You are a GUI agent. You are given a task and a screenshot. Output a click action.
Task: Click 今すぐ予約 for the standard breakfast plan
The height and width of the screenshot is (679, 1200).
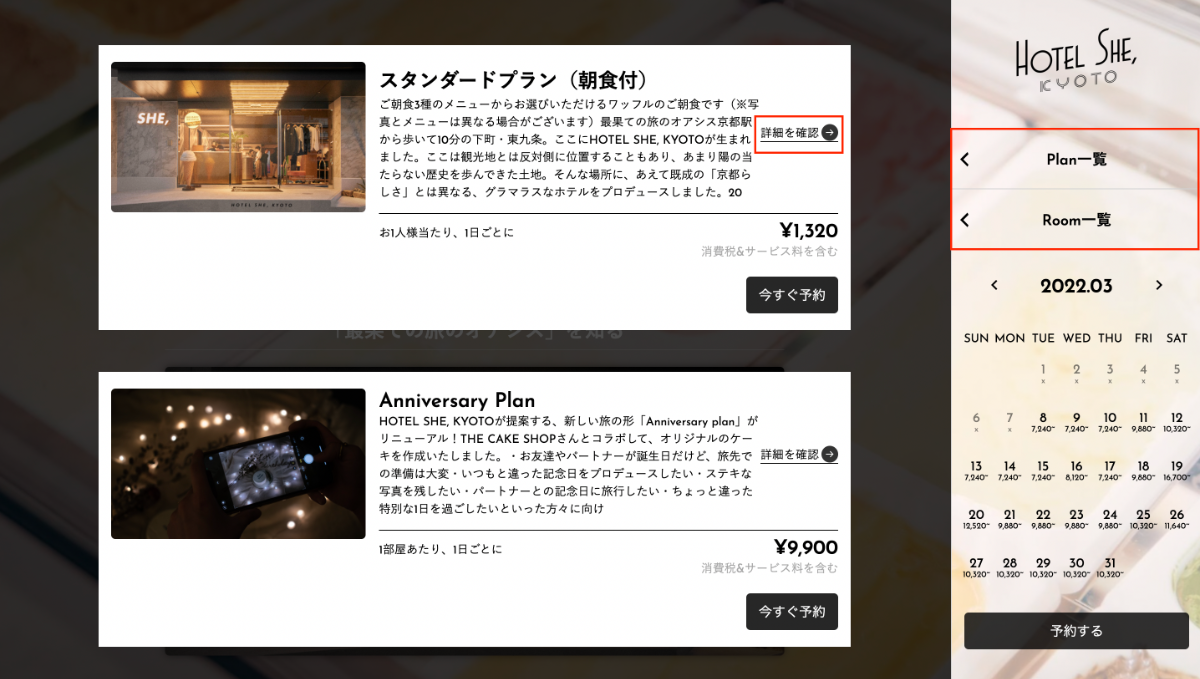click(x=792, y=295)
